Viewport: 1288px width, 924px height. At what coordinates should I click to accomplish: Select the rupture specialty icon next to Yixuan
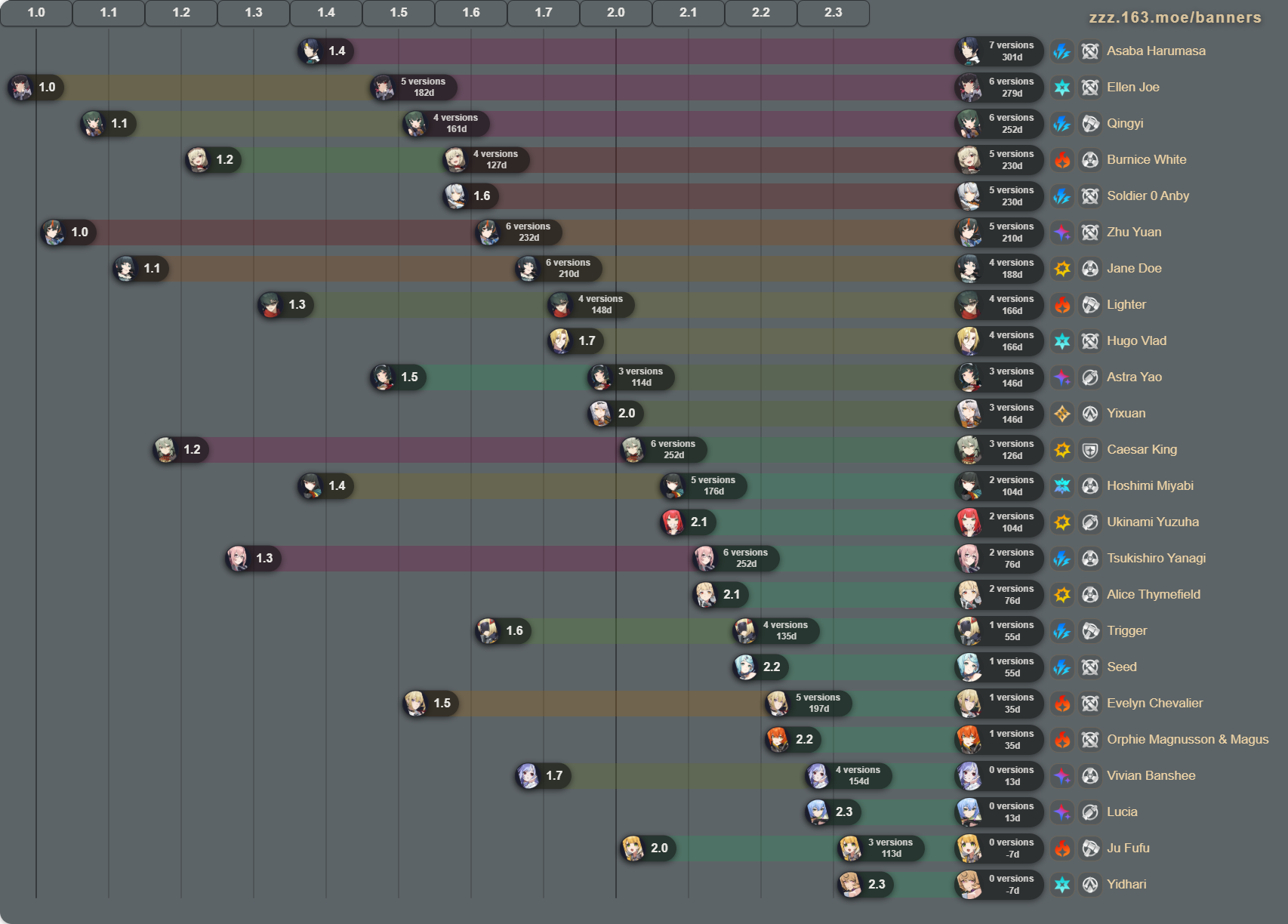pyautogui.click(x=1090, y=414)
